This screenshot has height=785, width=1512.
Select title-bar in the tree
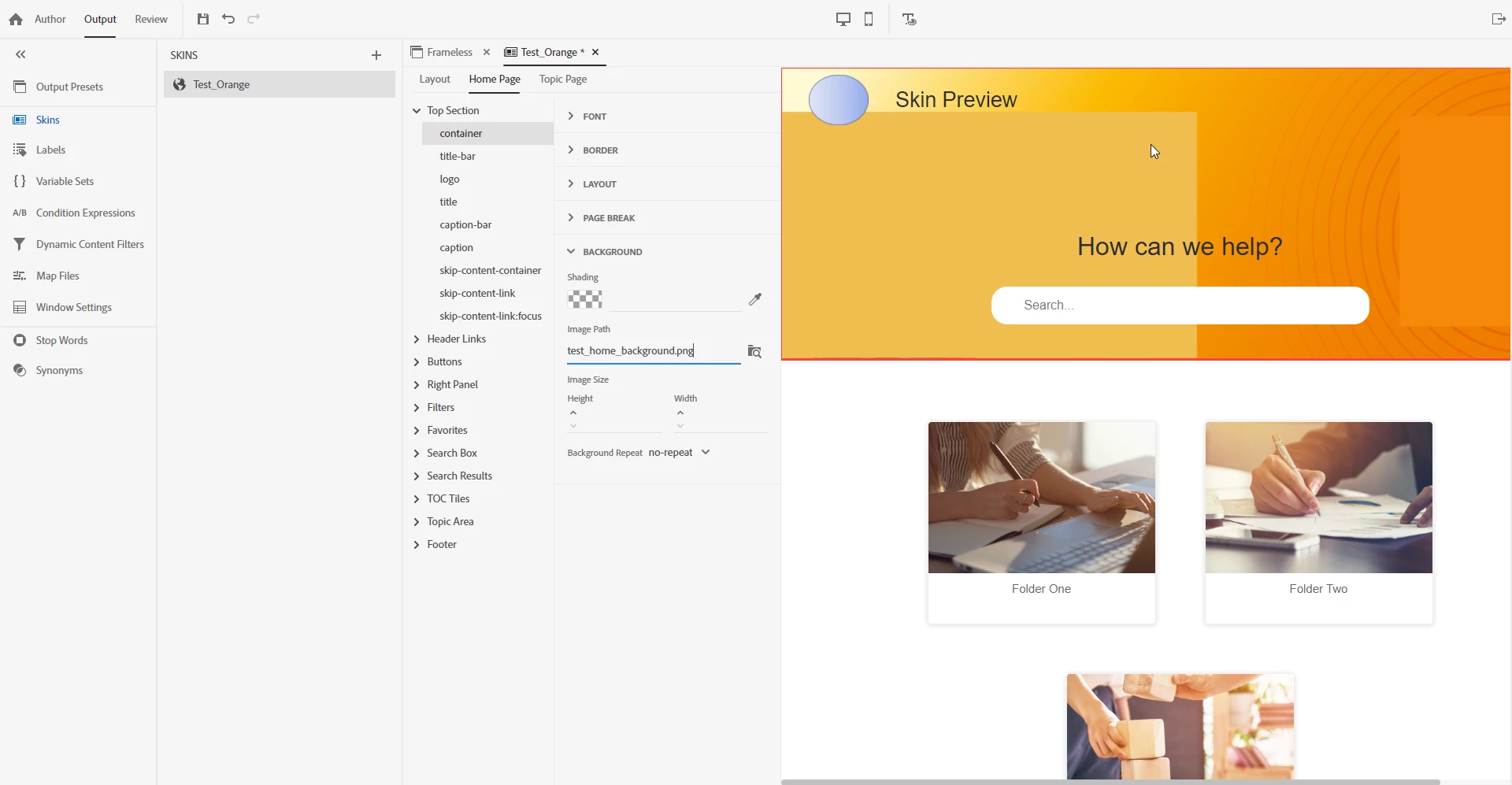458,156
